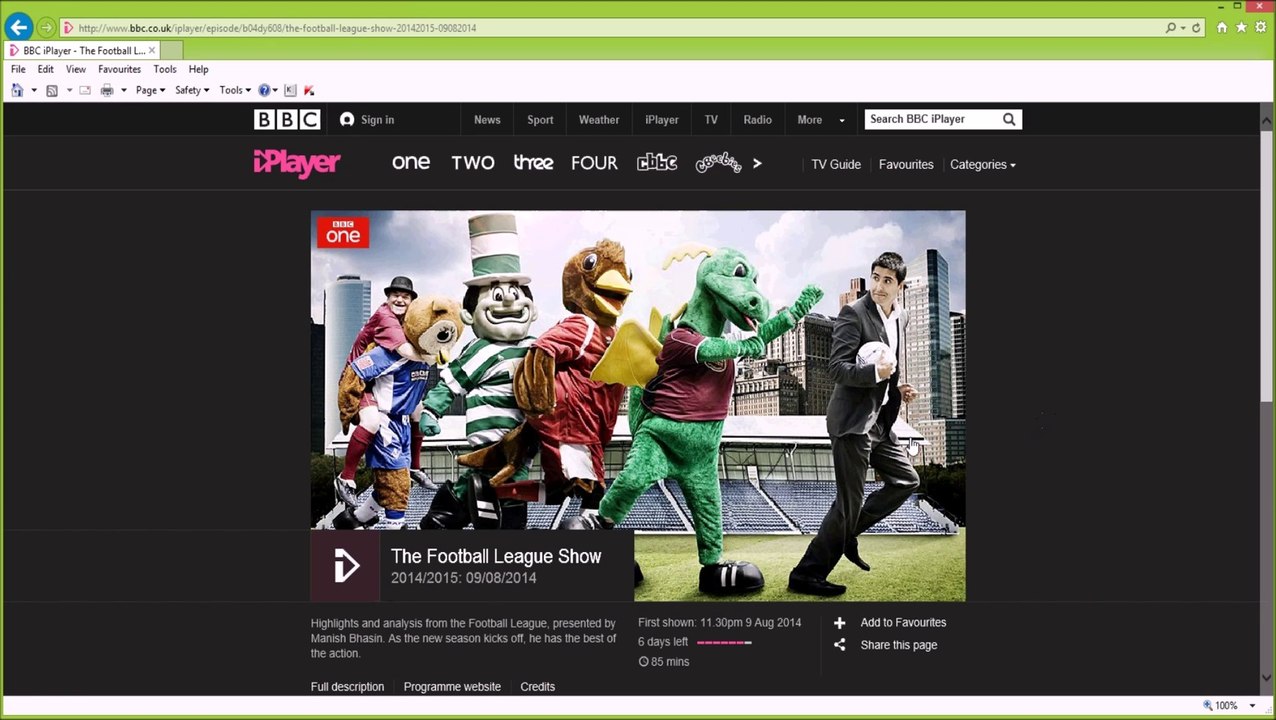This screenshot has height=720, width=1276.
Task: Show more channels with the arrow
Action: pos(757,163)
